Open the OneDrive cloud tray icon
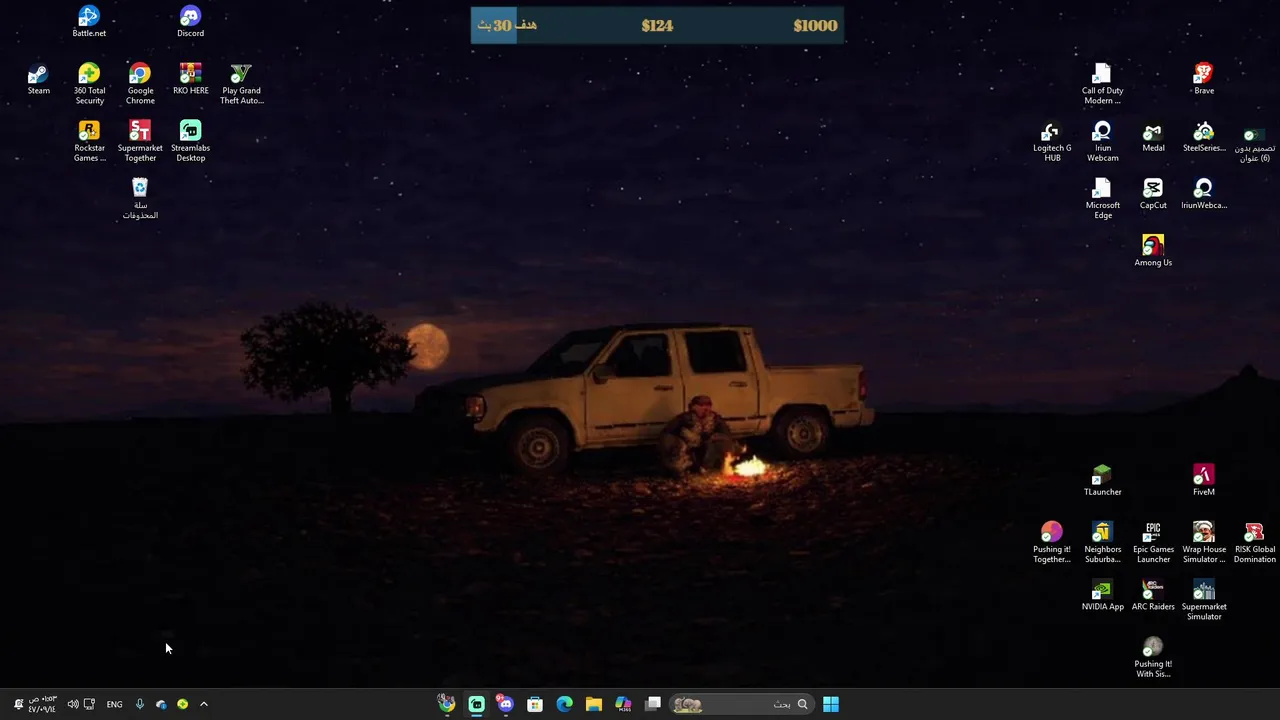Image resolution: width=1280 pixels, height=720 pixels. pos(161,704)
